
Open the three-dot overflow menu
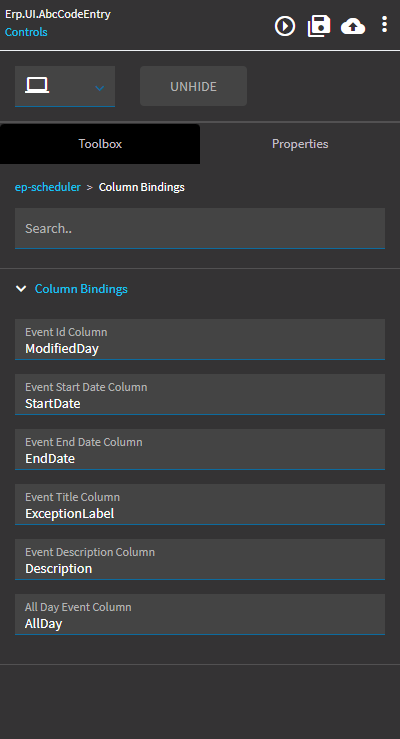[384, 24]
